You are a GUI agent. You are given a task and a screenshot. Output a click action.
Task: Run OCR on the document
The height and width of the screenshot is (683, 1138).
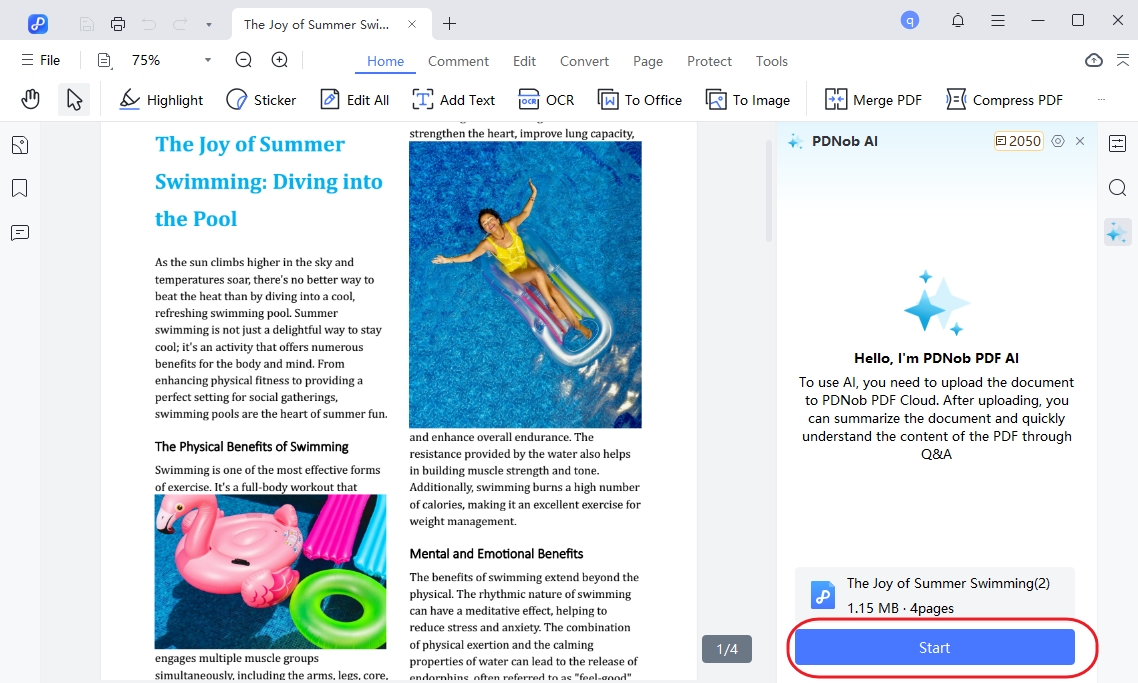[546, 99]
